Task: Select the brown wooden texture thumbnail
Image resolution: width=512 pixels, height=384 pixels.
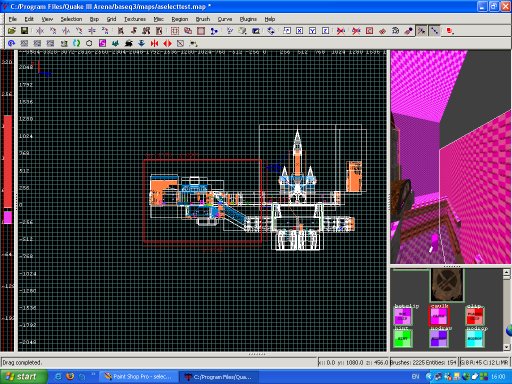Action: [447, 285]
